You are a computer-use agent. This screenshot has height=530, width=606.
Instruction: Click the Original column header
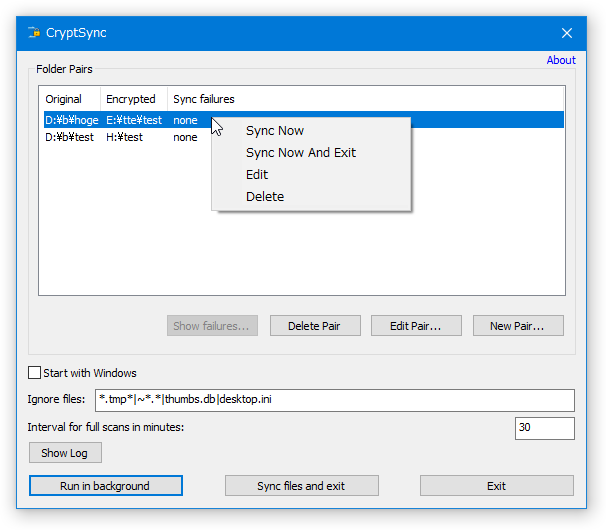tap(70, 99)
